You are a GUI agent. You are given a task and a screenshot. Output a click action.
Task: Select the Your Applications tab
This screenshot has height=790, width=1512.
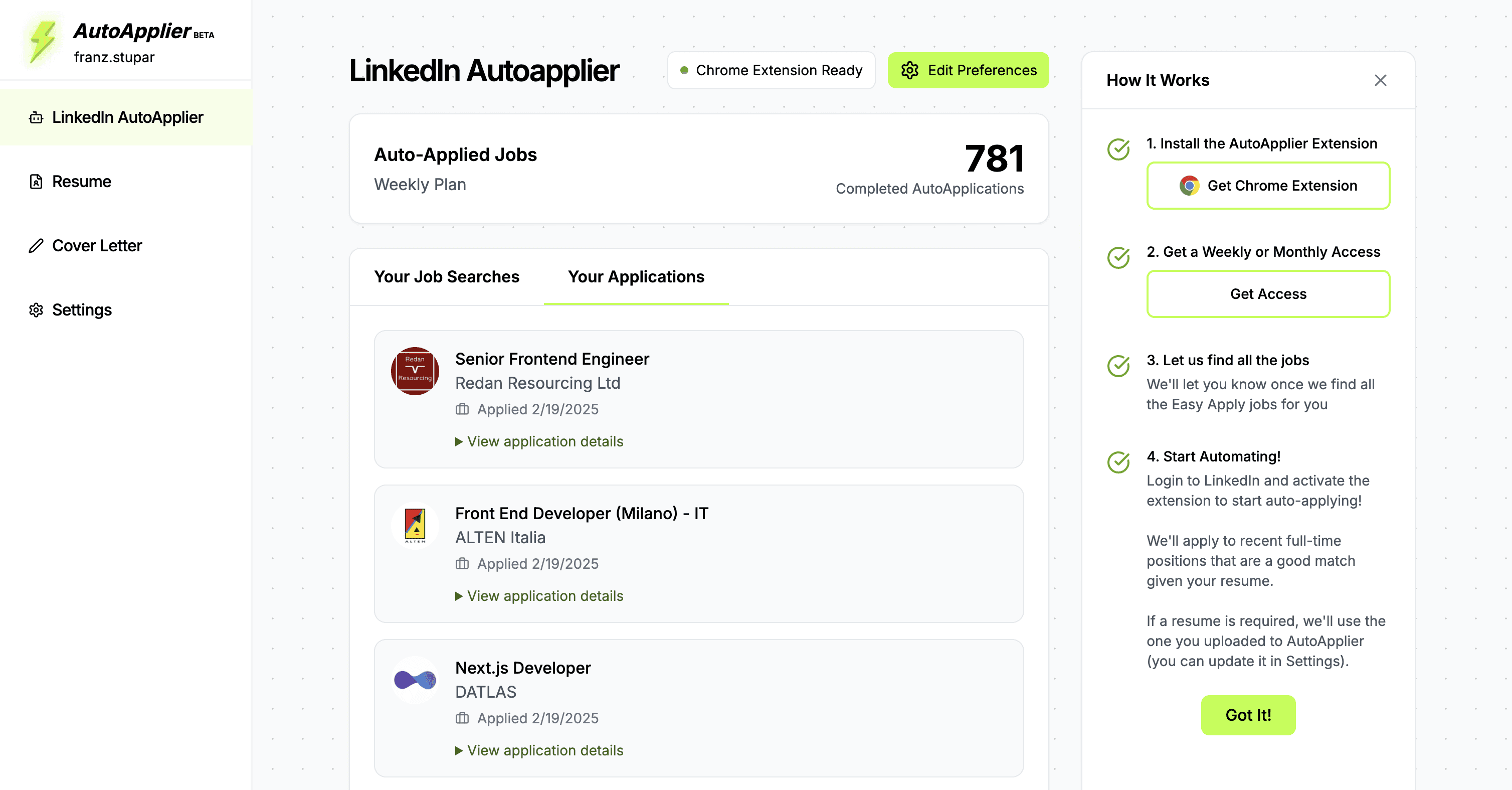[x=636, y=277]
